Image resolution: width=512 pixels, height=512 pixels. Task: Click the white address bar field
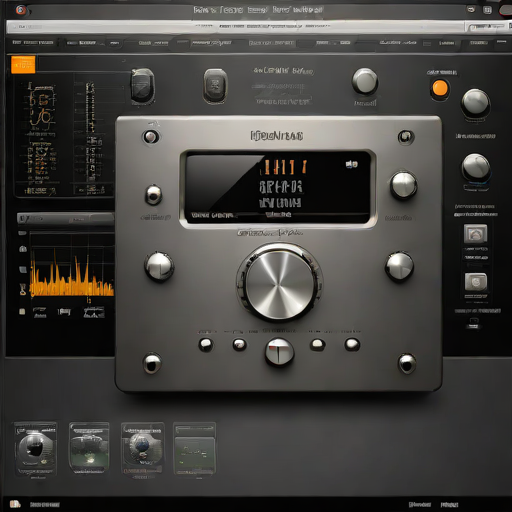pyautogui.click(x=235, y=27)
